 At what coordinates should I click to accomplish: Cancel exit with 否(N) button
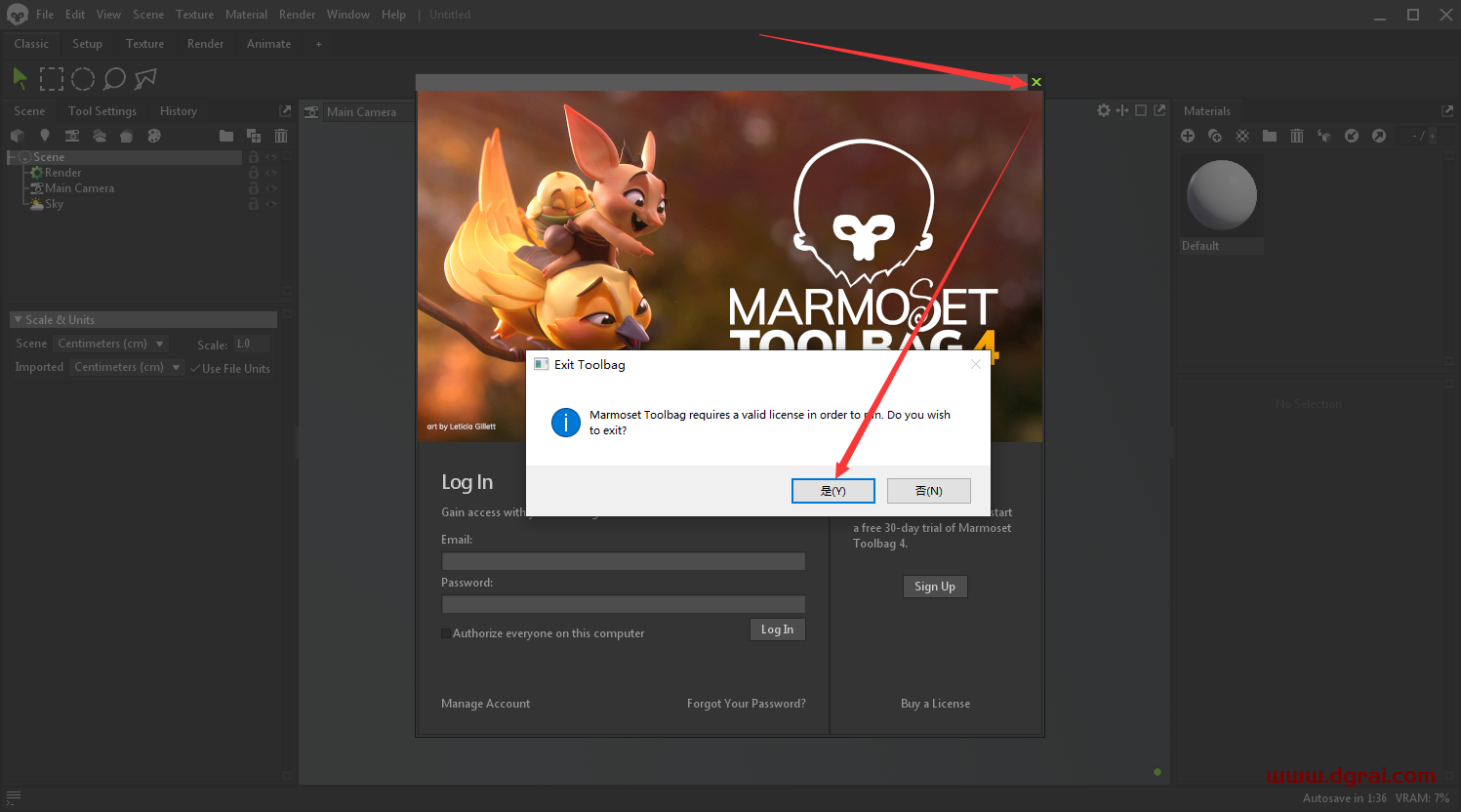928,491
